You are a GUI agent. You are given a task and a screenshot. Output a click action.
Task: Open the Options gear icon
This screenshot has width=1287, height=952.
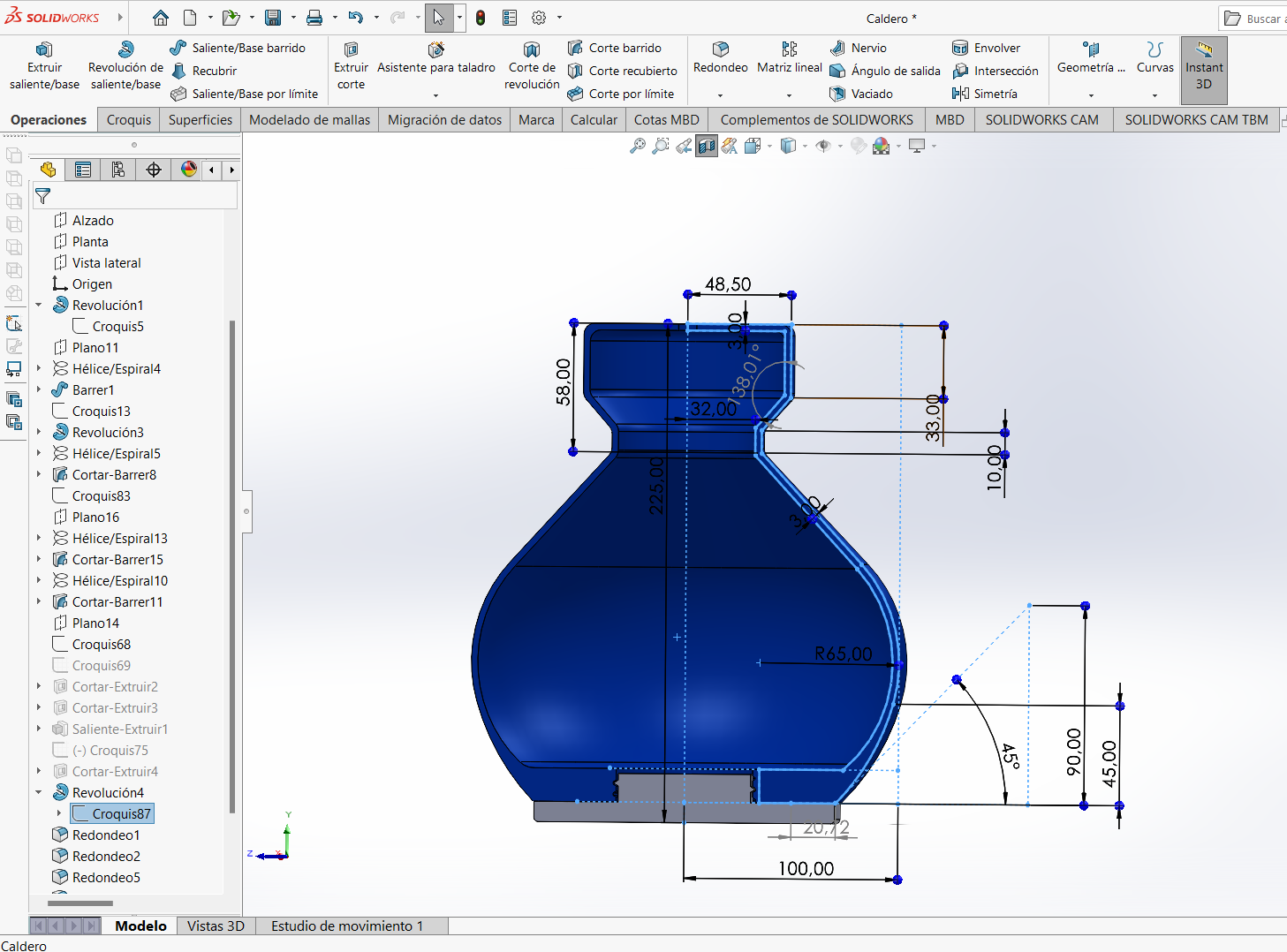(x=539, y=18)
